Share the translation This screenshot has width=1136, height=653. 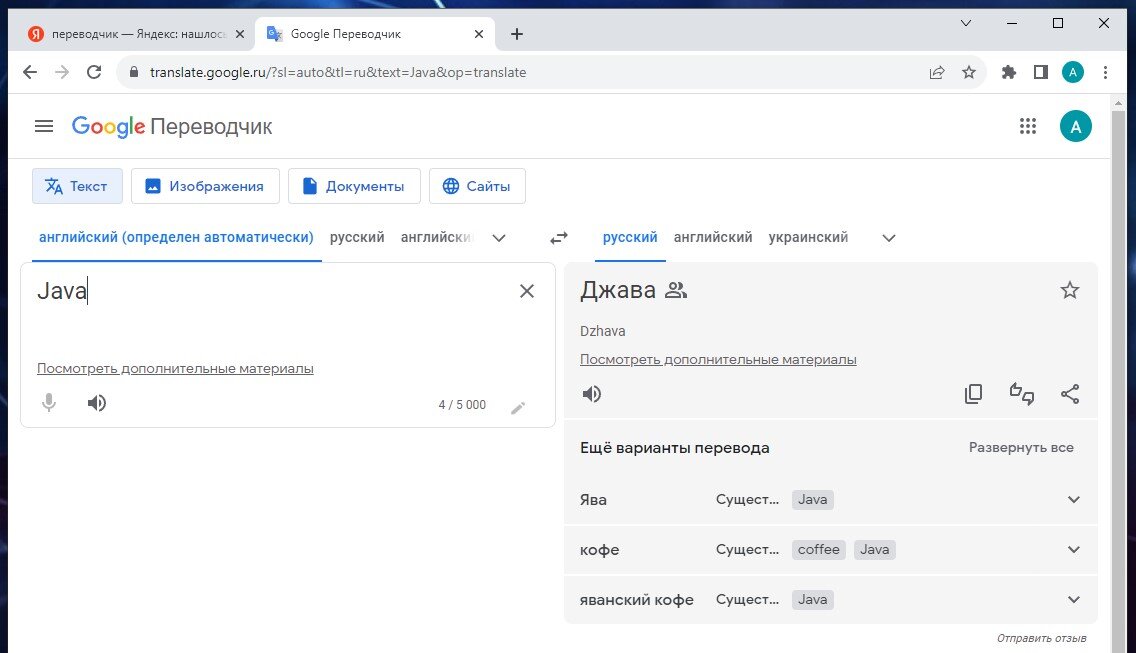pyautogui.click(x=1070, y=394)
